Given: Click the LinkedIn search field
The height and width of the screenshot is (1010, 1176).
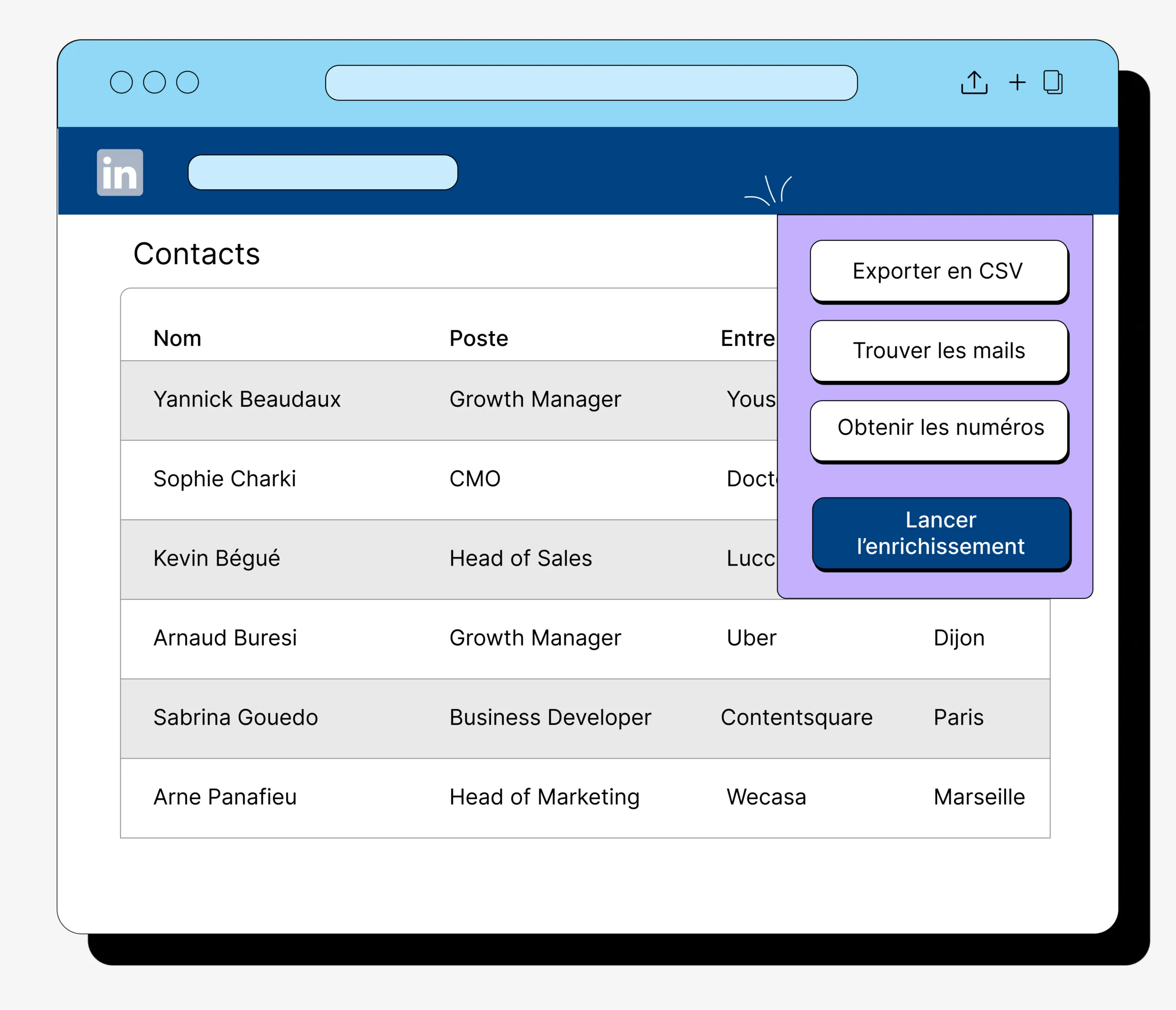Looking at the screenshot, I should [322, 172].
